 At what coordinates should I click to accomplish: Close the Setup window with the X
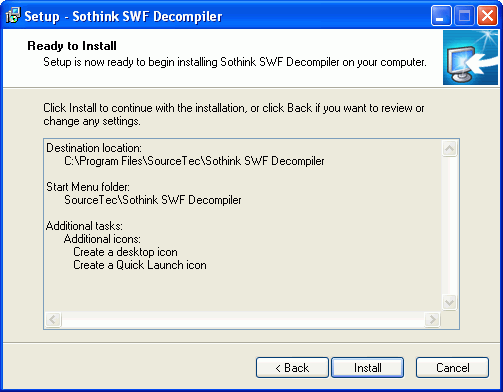pyautogui.click(x=487, y=16)
